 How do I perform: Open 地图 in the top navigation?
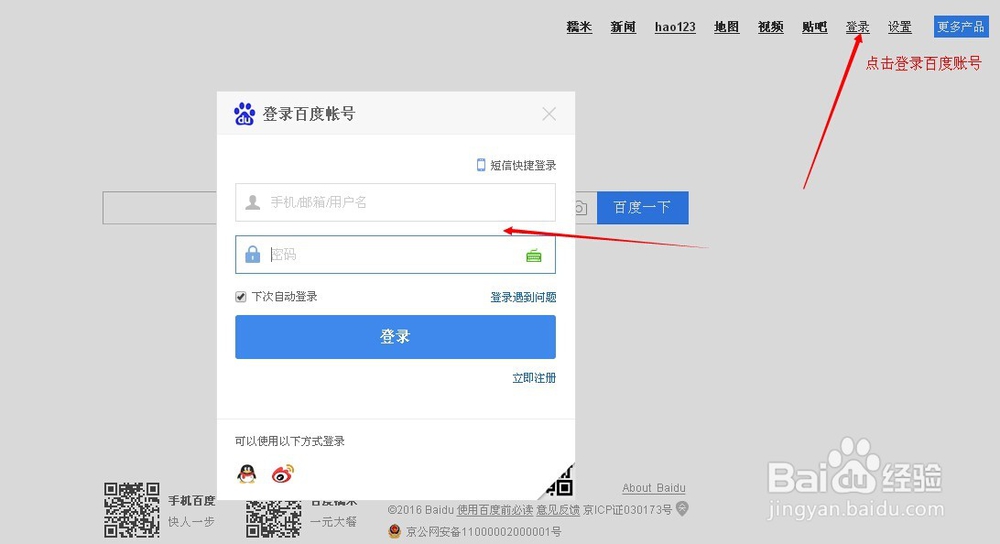pos(726,27)
